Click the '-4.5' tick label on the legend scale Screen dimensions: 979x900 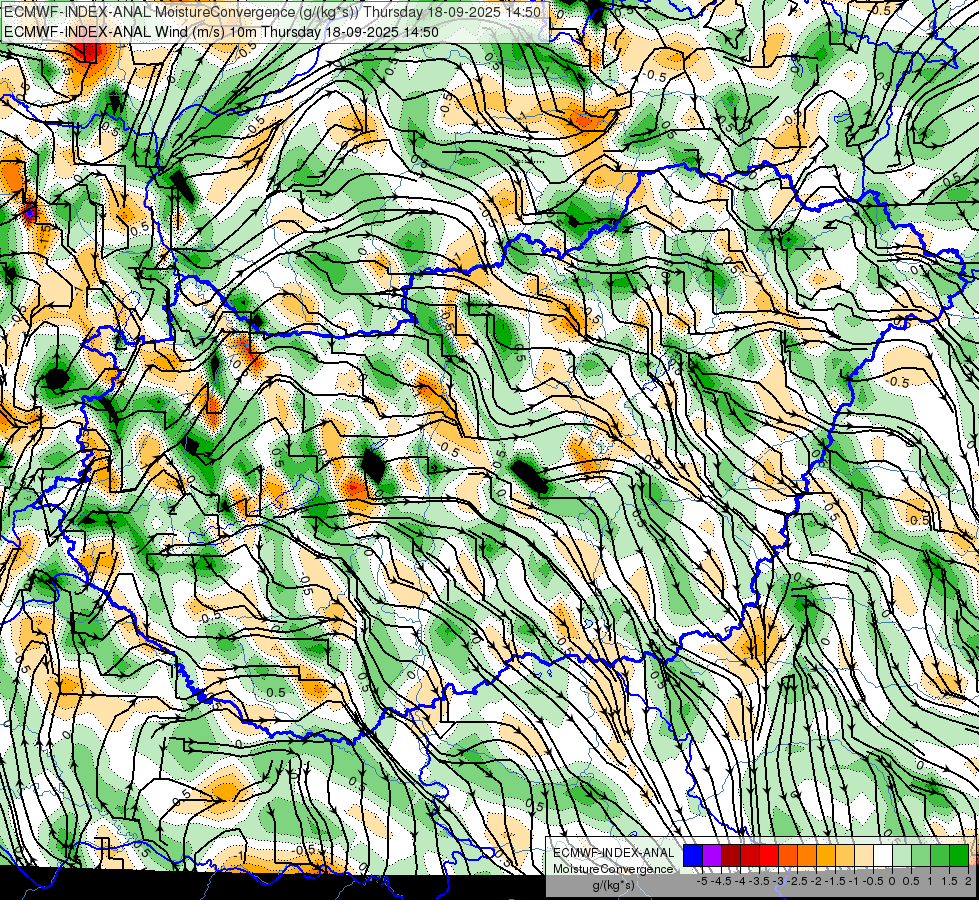(x=722, y=881)
